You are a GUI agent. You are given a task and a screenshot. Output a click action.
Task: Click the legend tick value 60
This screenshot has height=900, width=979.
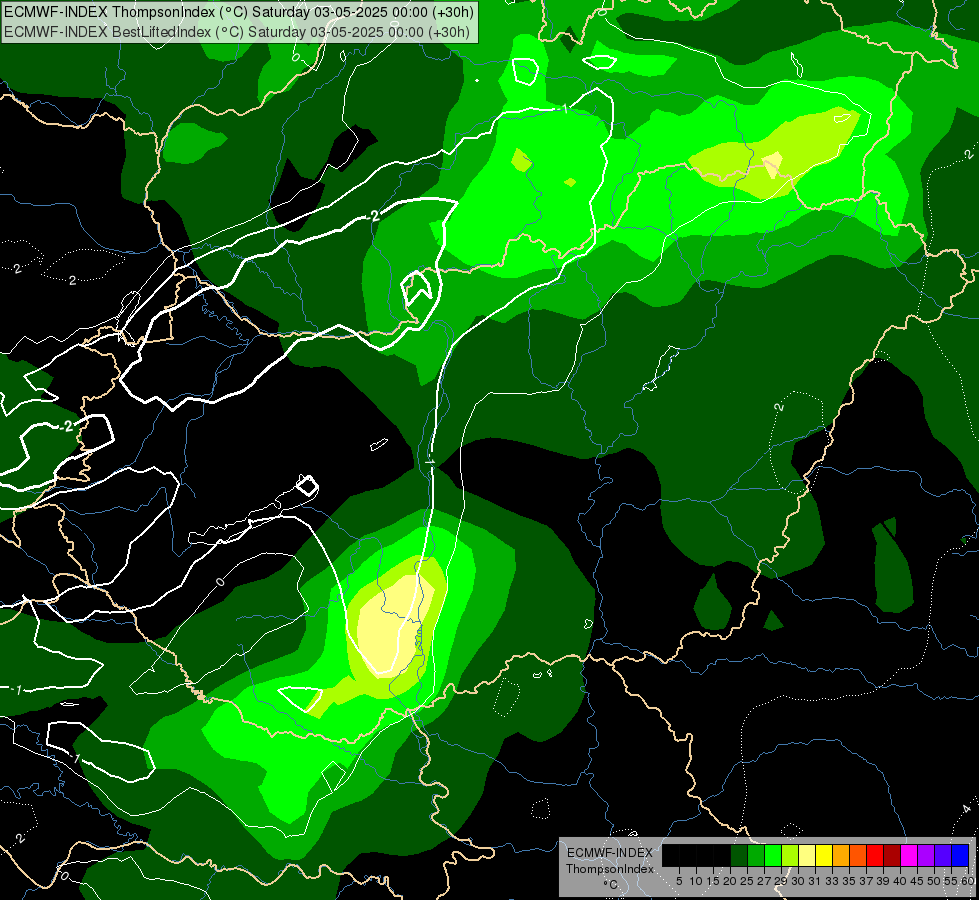tap(968, 881)
